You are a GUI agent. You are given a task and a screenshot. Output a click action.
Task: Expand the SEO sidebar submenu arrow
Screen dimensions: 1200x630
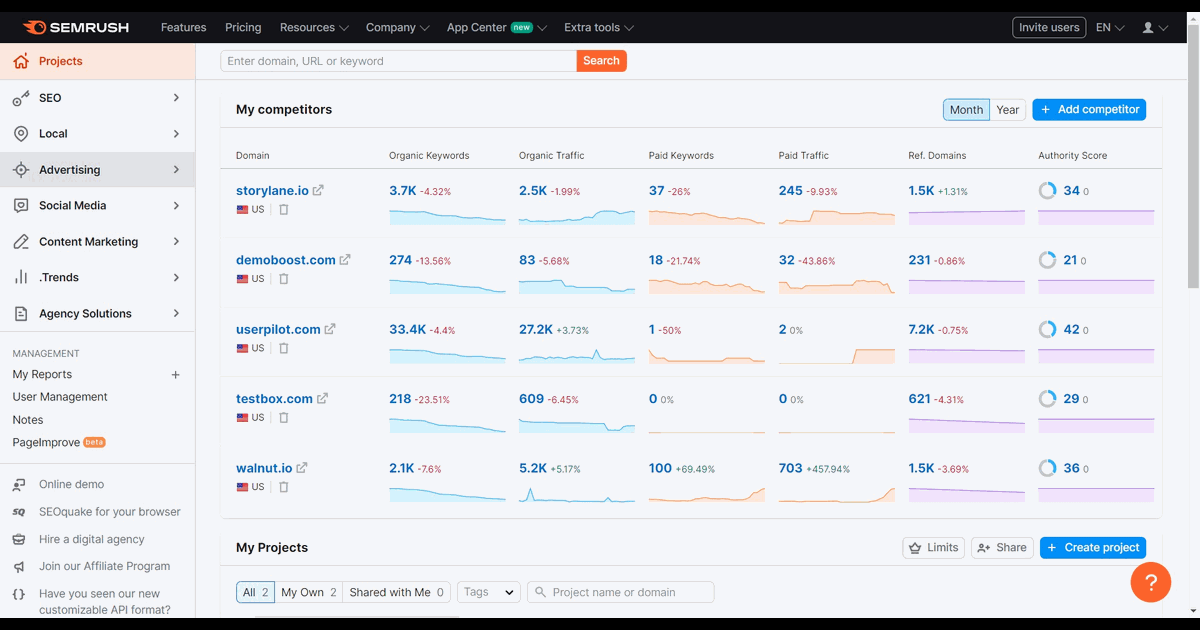[x=176, y=98]
